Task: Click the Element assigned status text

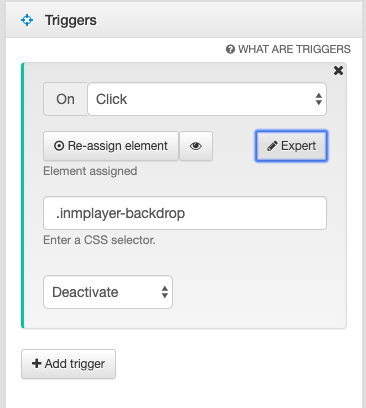Action: coord(90,171)
